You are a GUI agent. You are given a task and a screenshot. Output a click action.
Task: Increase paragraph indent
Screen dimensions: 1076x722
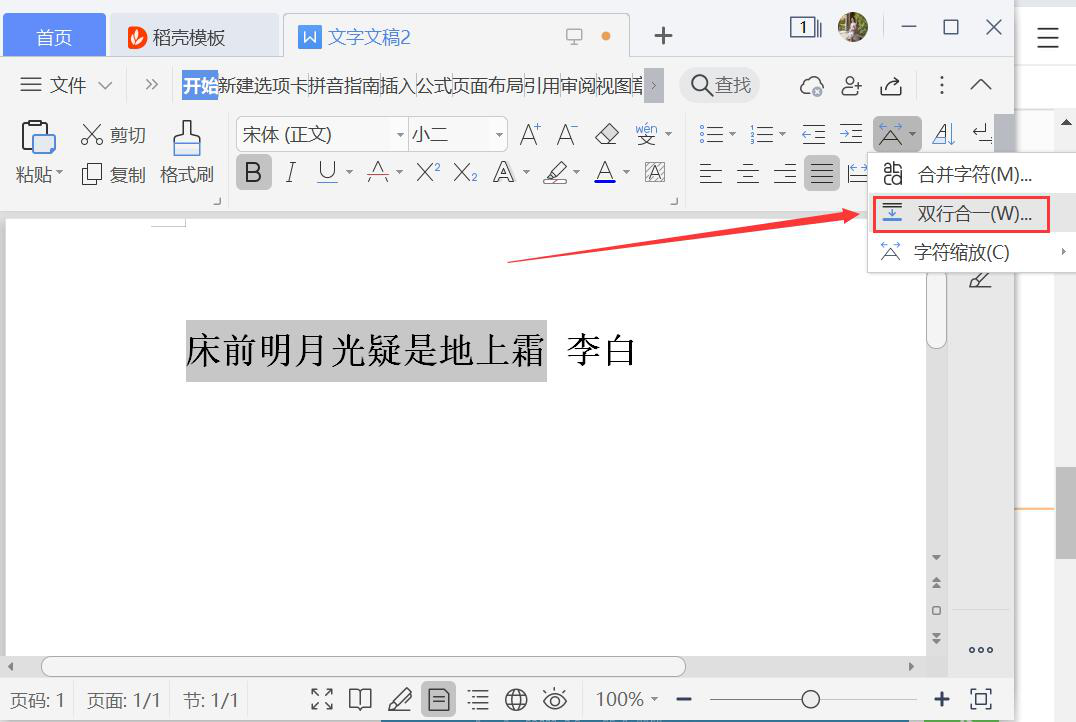[x=851, y=134]
